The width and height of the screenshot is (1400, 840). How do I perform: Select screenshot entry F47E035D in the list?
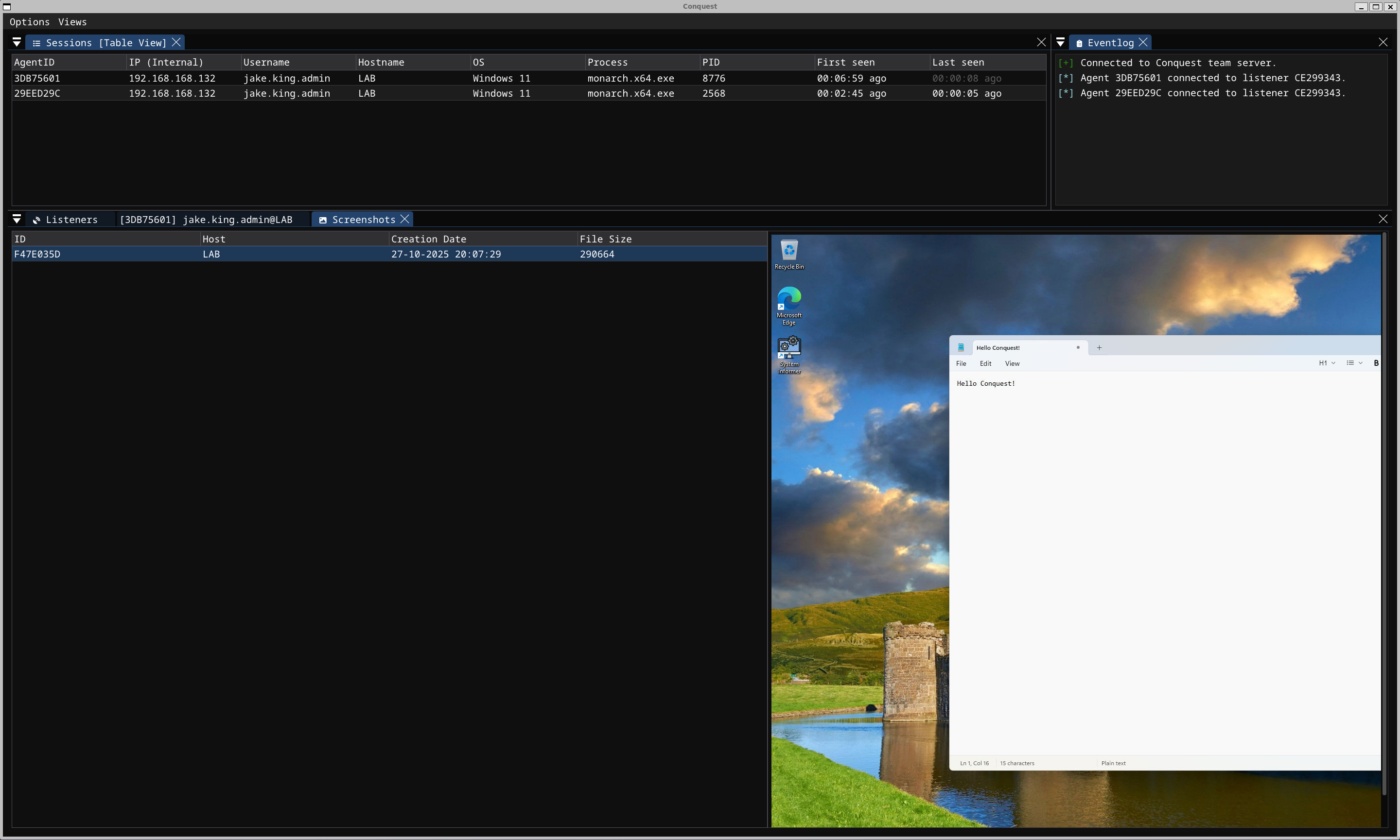point(38,254)
